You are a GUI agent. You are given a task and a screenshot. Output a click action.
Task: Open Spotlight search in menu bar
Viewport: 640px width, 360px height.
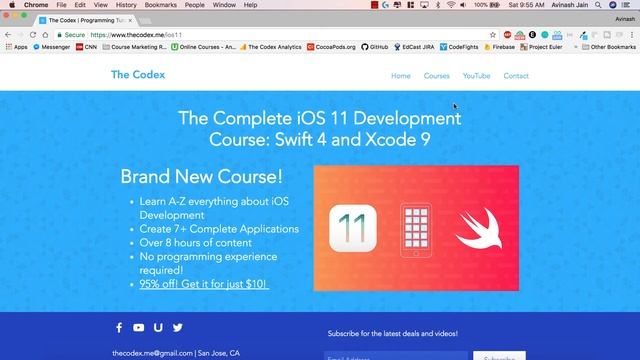tap(598, 5)
